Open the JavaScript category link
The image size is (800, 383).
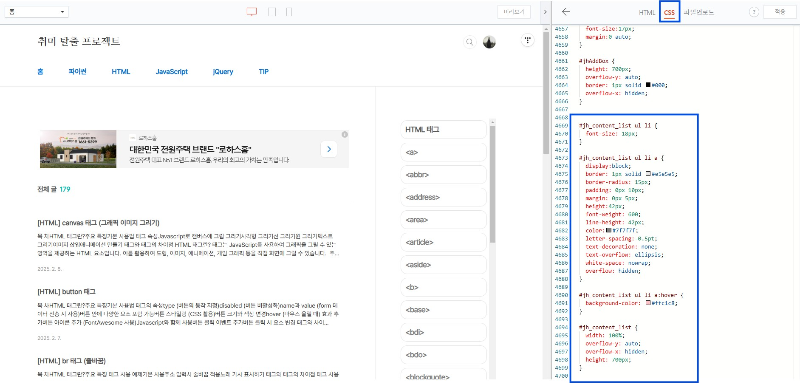171,71
